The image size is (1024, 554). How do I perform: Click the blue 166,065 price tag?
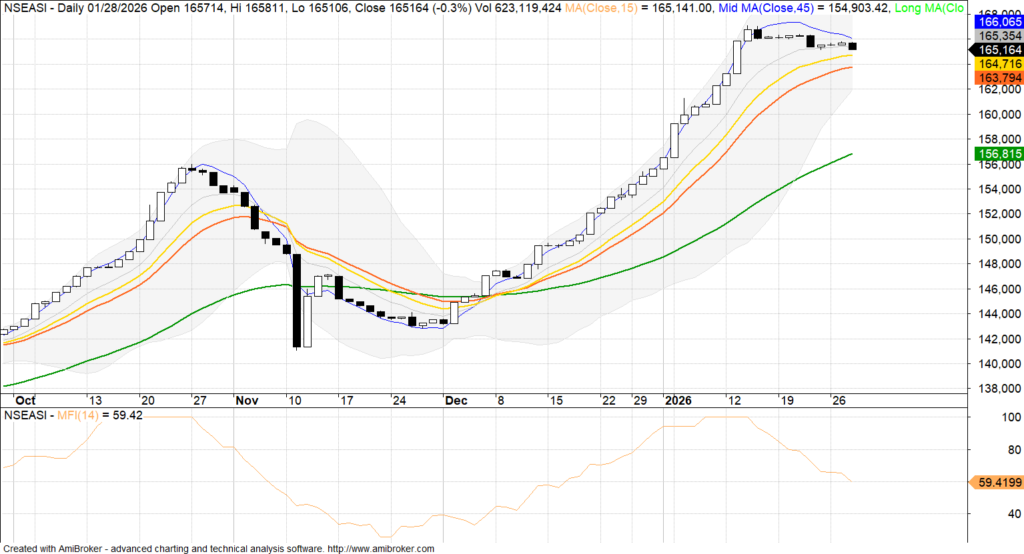pos(995,20)
